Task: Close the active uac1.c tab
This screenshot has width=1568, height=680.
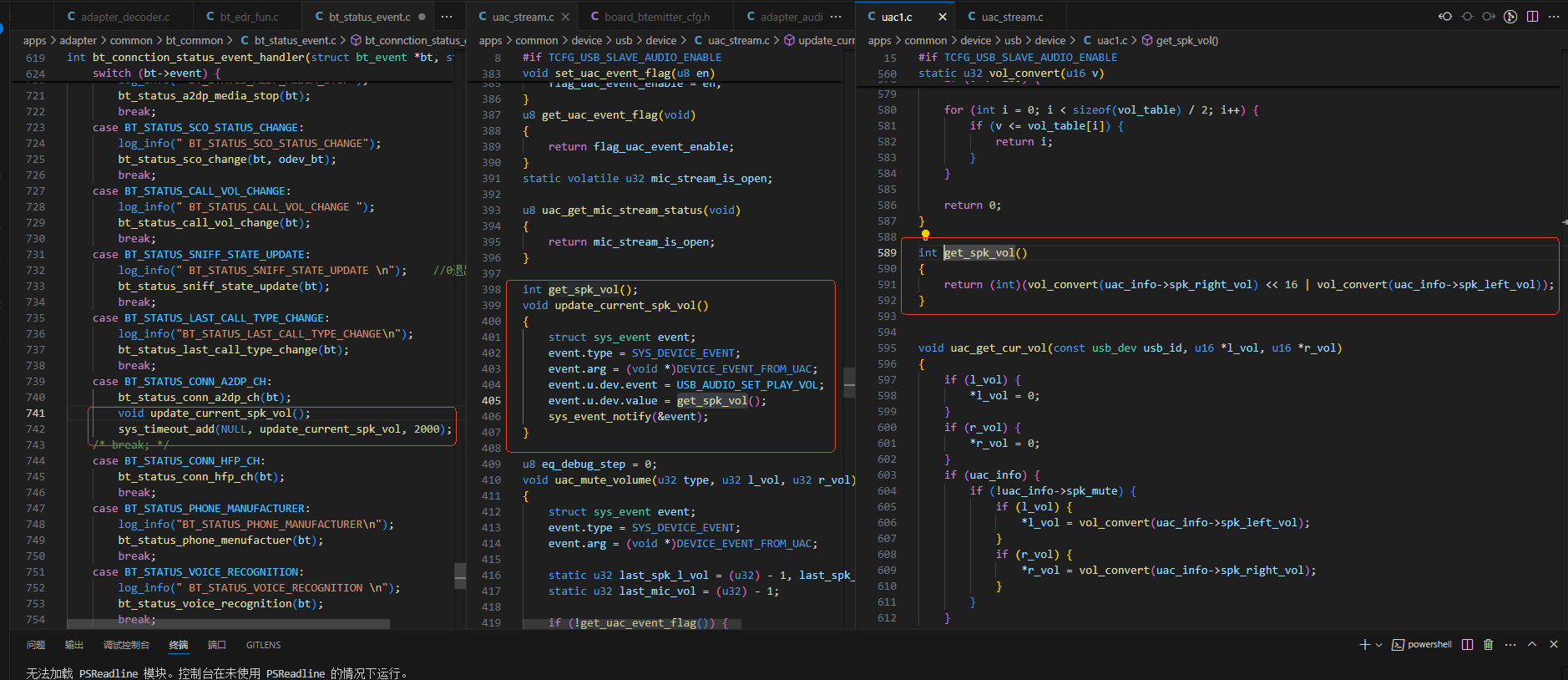Action: point(943,17)
